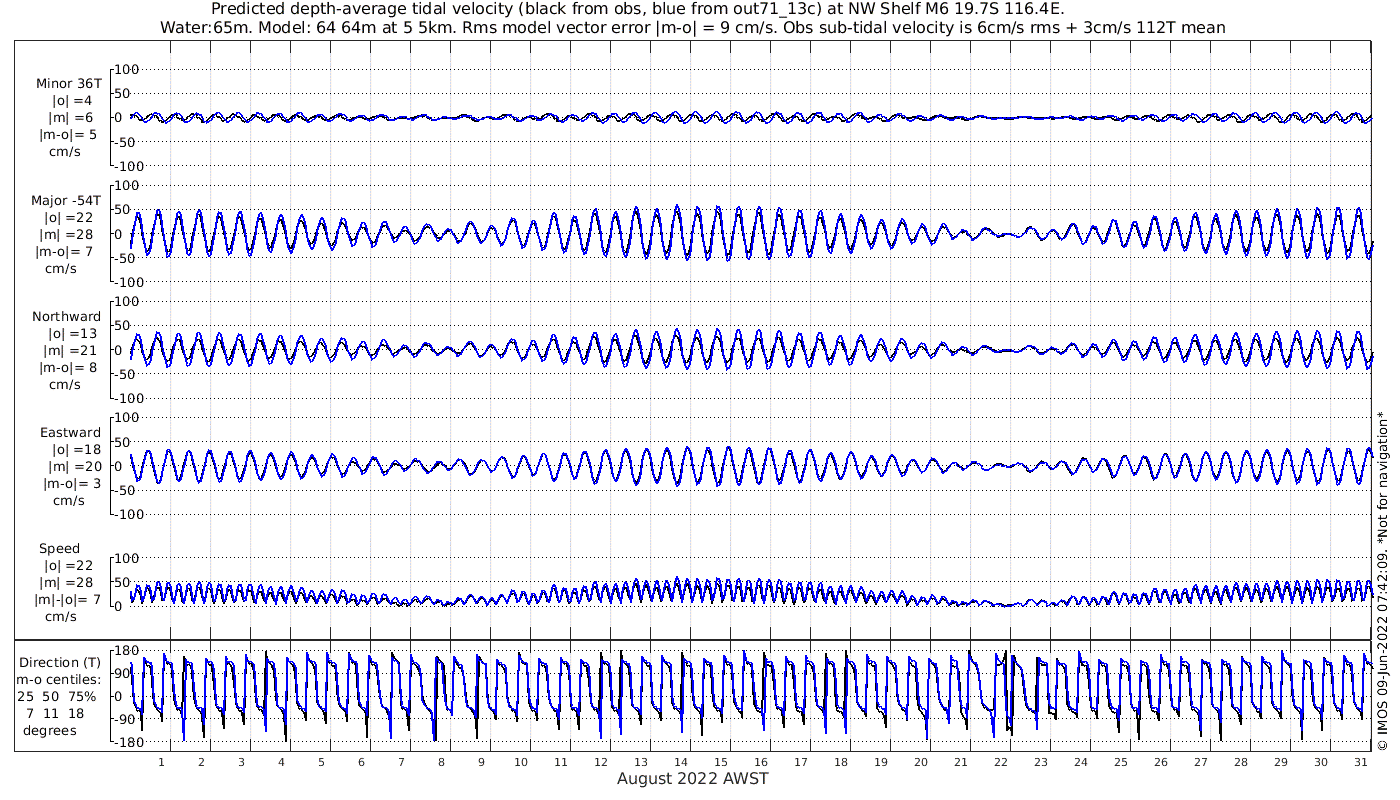The width and height of the screenshot is (1400, 800).
Task: Click the '|m-o| = 5' value under Minor
Action: point(69,135)
